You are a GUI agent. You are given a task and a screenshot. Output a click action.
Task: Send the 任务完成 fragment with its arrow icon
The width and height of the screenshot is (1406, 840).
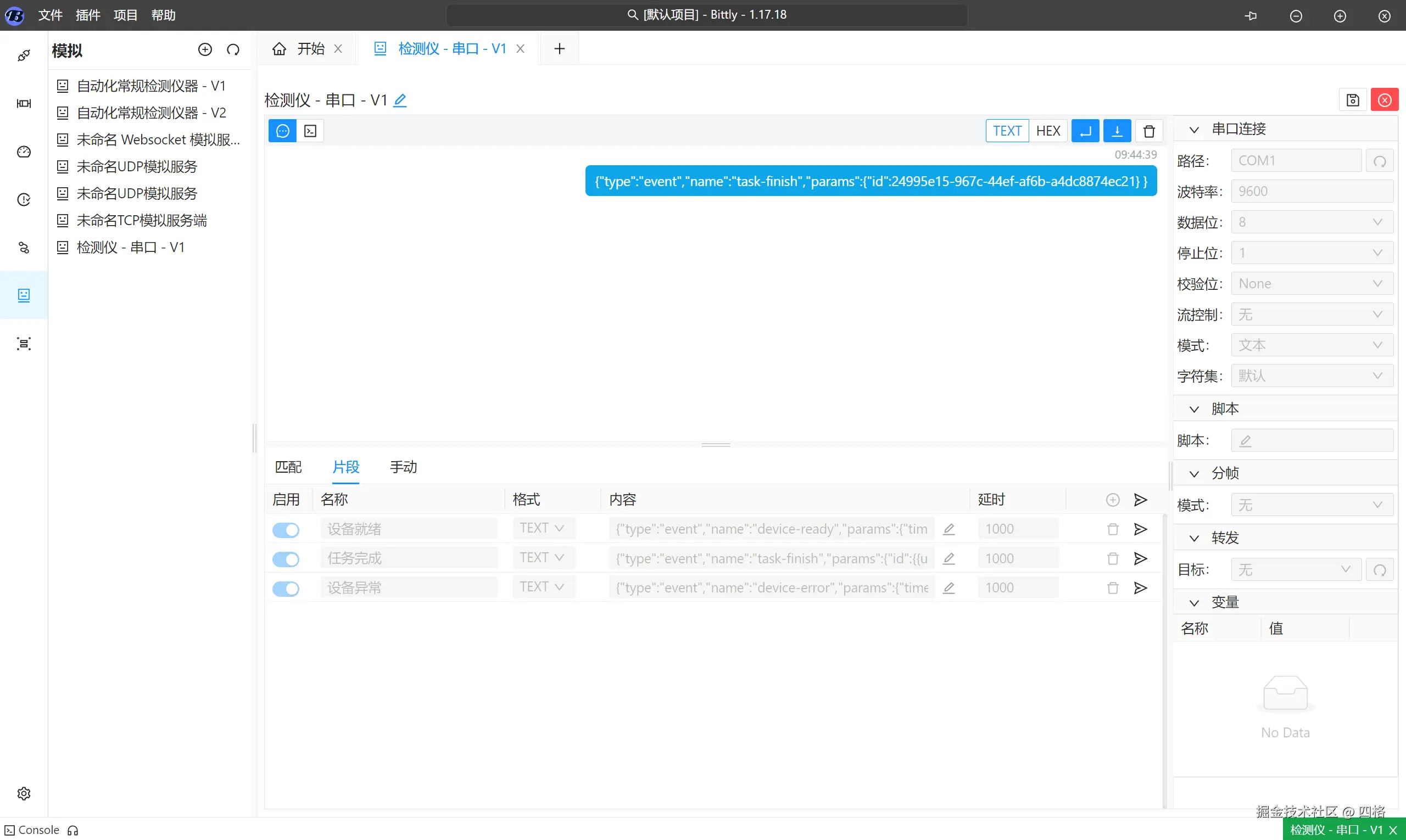(1140, 559)
